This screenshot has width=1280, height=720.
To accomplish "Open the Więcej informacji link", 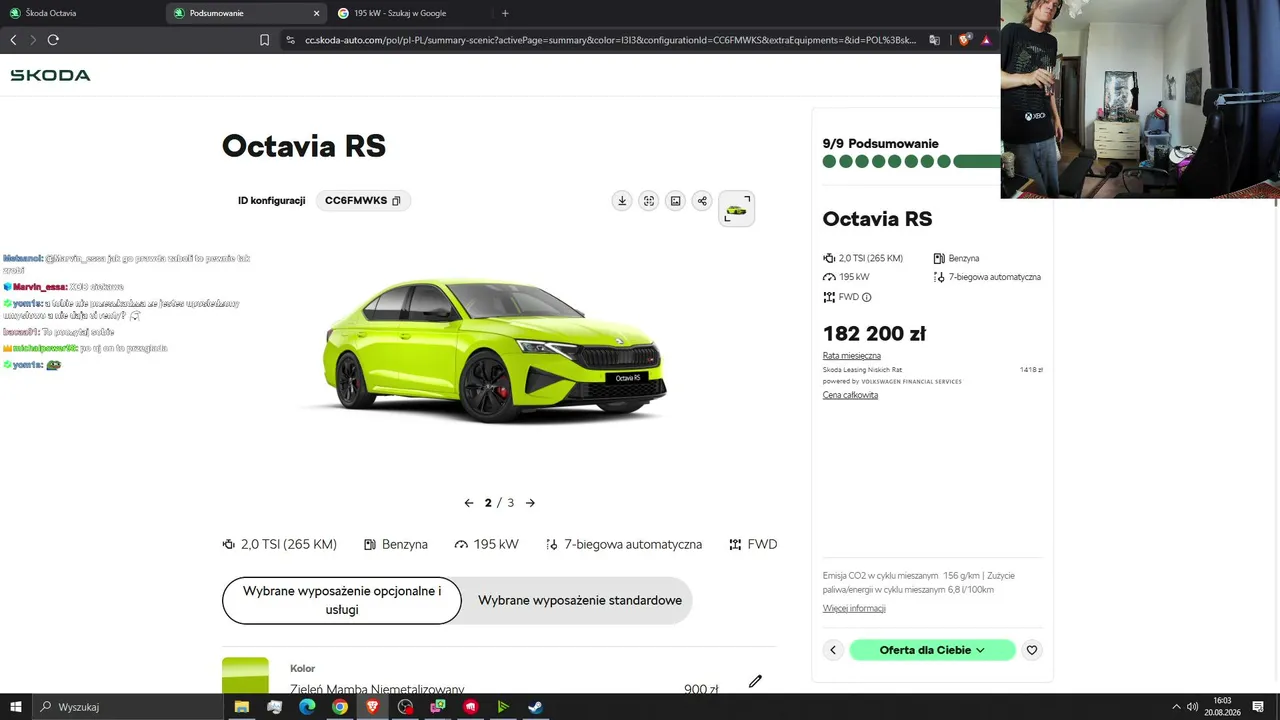I will 854,608.
